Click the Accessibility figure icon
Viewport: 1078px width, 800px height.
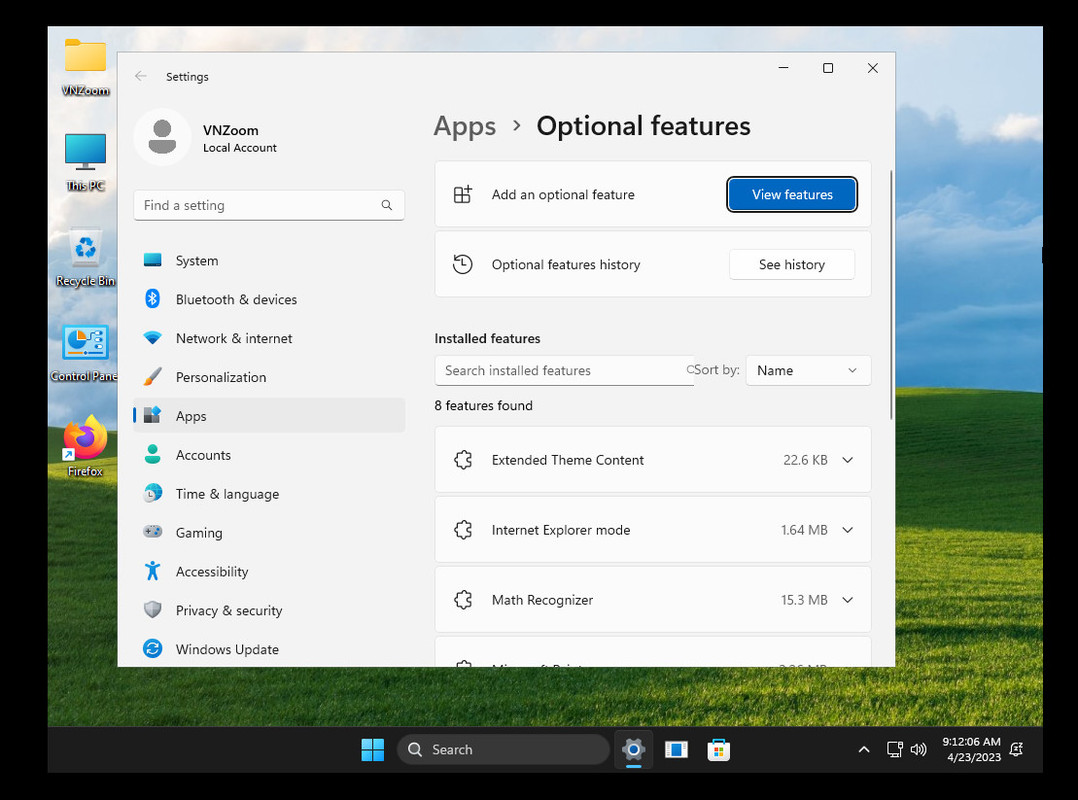tap(153, 570)
